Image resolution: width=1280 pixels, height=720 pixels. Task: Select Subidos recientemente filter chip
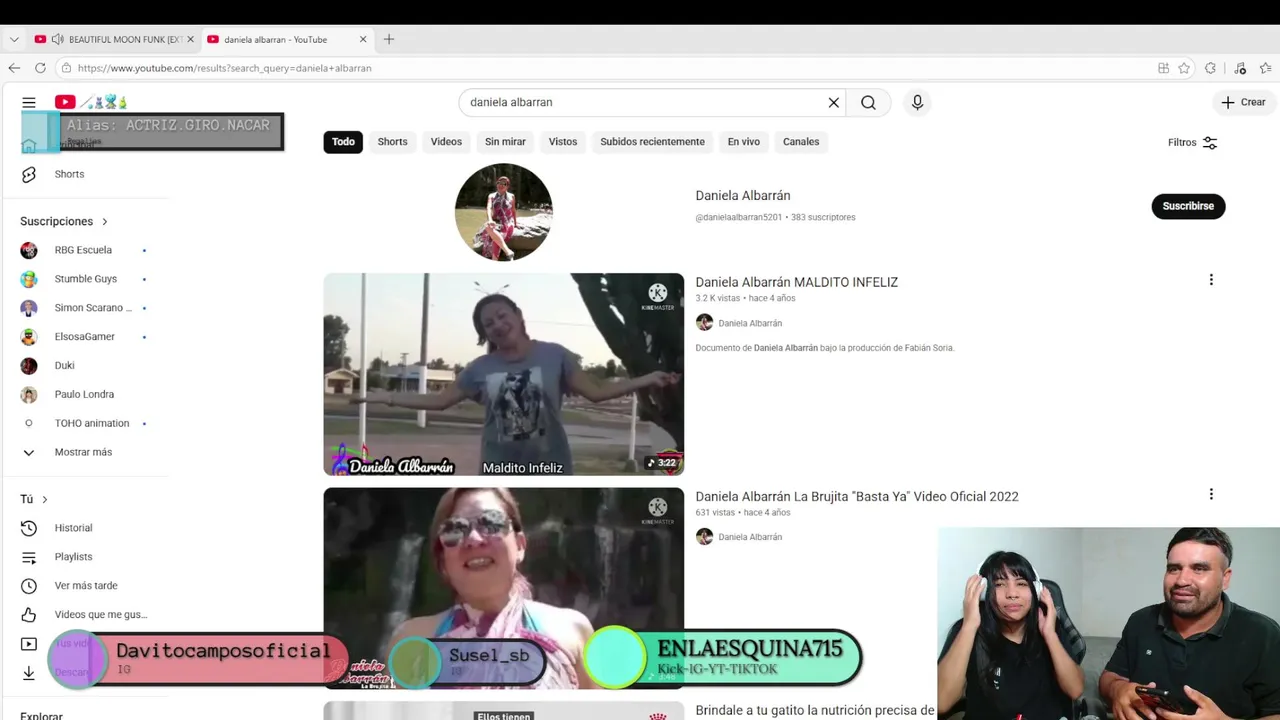652,142
